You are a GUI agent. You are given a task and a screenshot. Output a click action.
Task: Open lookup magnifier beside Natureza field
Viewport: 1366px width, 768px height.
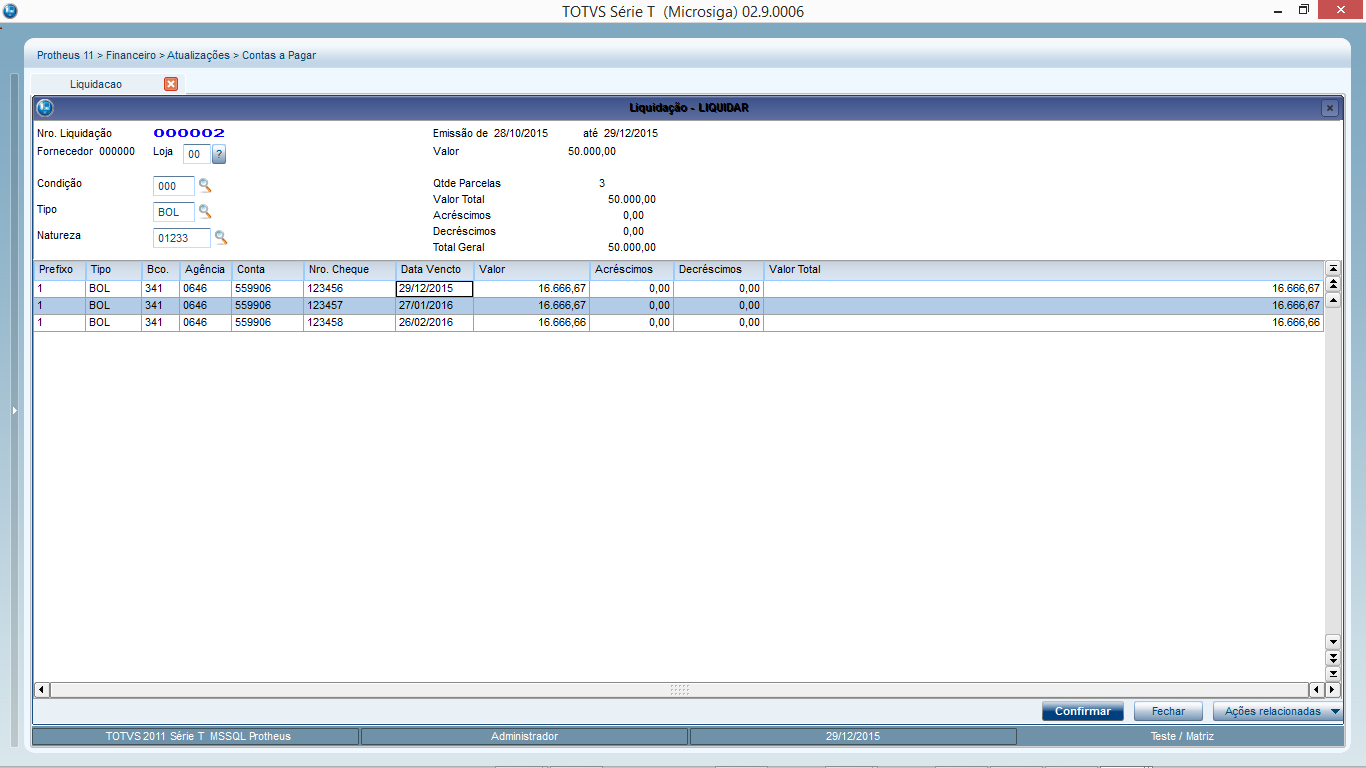tap(221, 238)
